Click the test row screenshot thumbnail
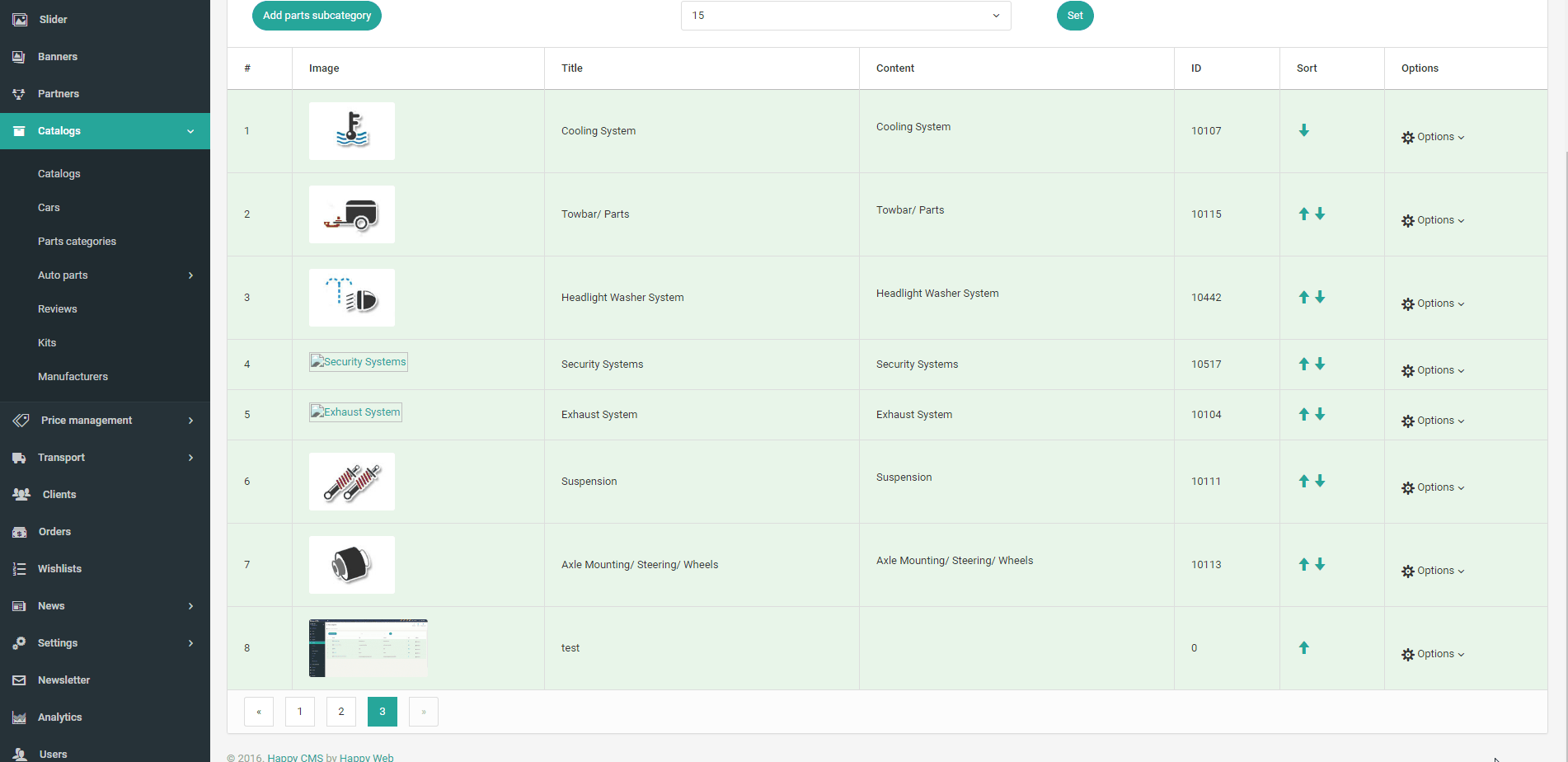 coord(369,648)
